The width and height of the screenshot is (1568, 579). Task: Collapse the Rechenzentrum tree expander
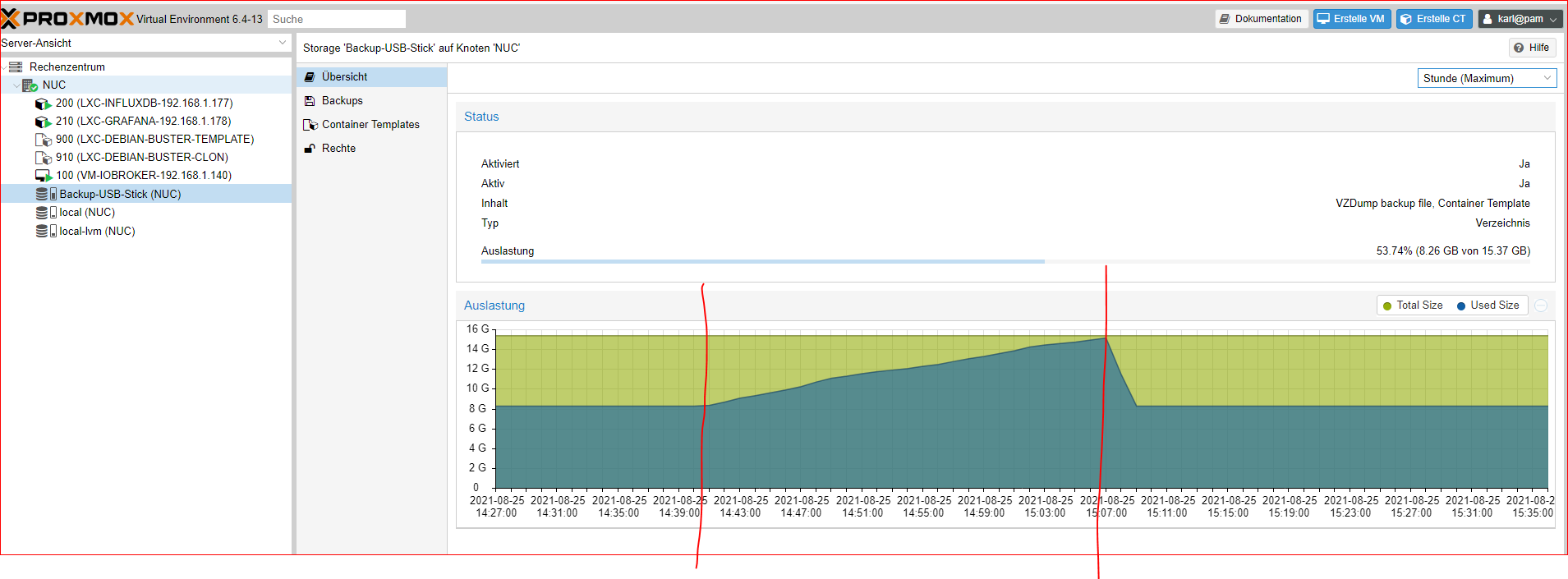point(4,67)
